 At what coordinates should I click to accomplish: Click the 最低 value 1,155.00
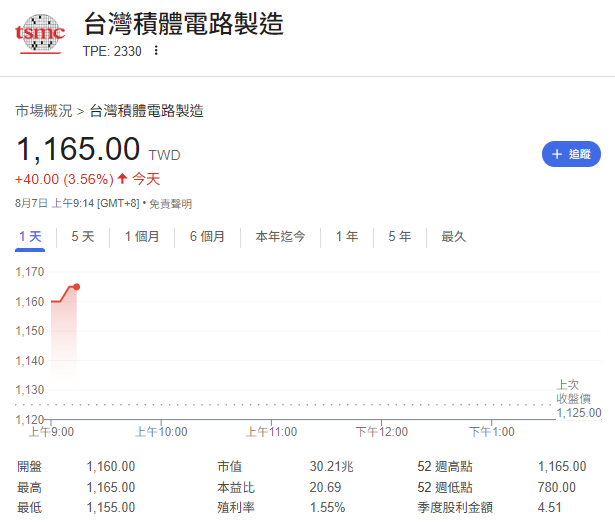click(x=111, y=508)
